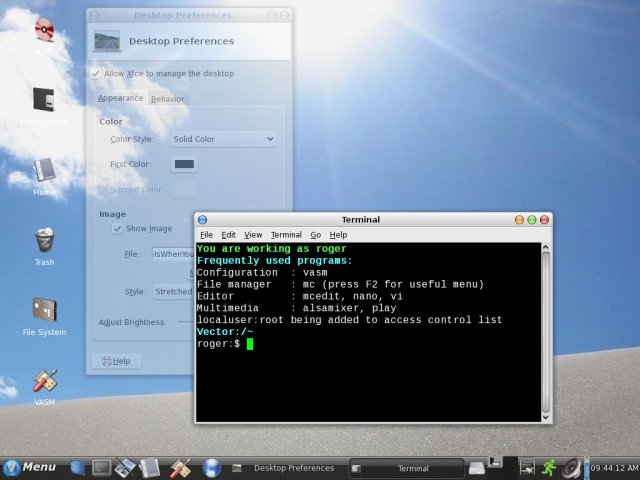Click the speaker volume icon in panel

tap(572, 467)
